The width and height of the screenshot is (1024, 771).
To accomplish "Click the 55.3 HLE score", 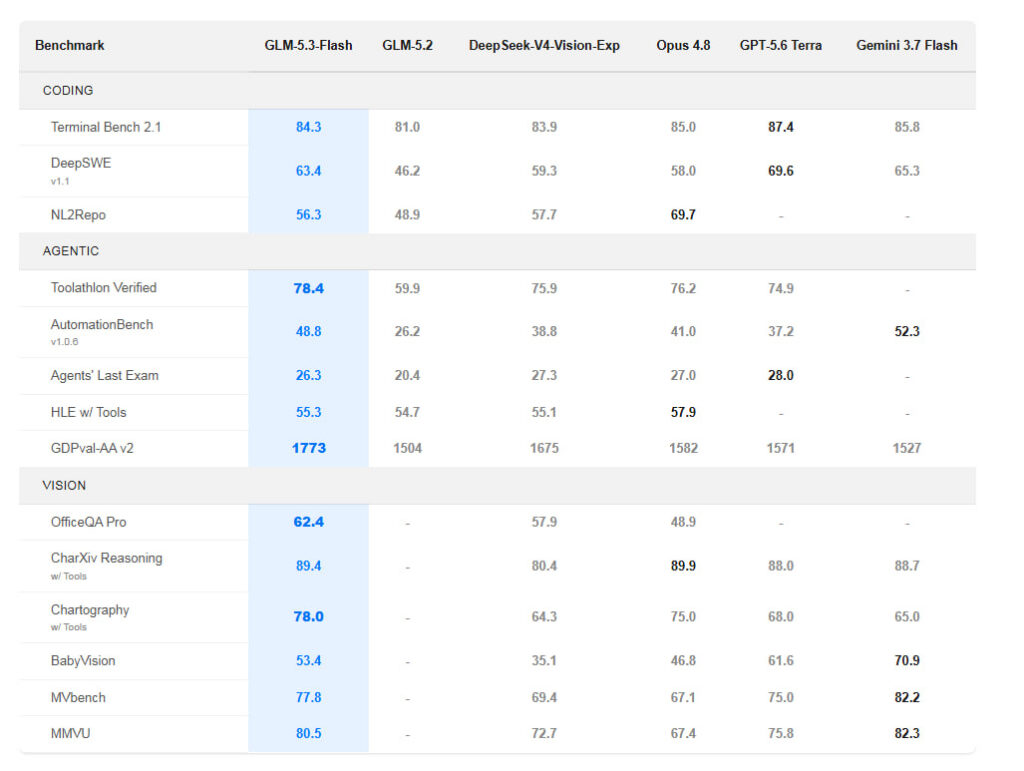I will pos(308,413).
